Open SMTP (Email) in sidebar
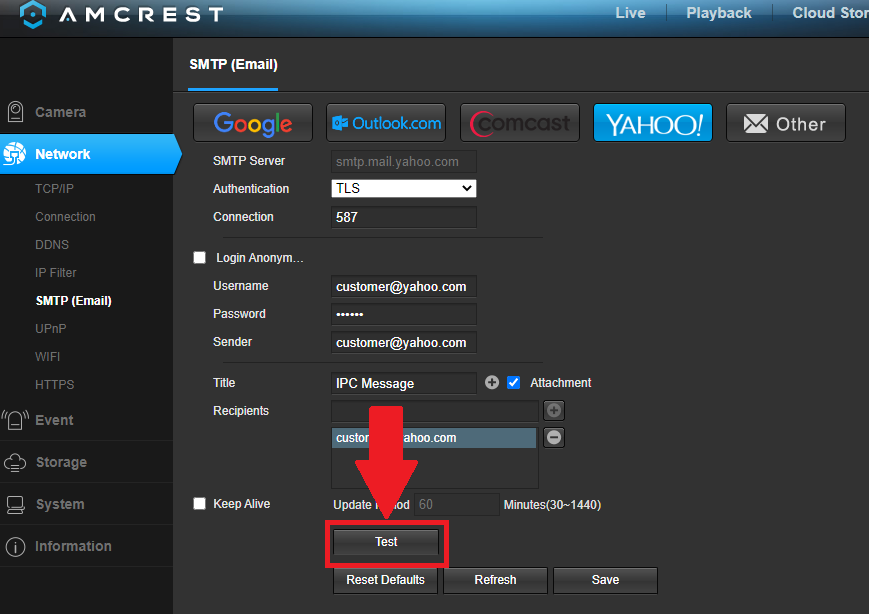 tap(74, 301)
